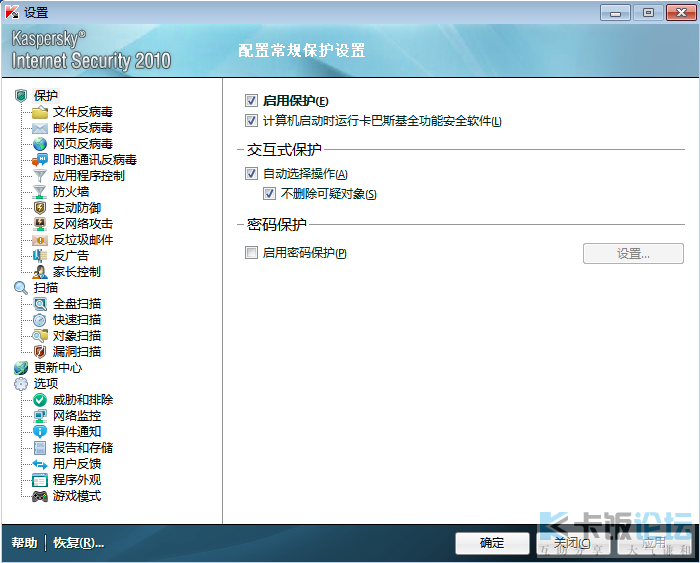
Task: Click the 程序外观 window icon
Action: coord(40,480)
